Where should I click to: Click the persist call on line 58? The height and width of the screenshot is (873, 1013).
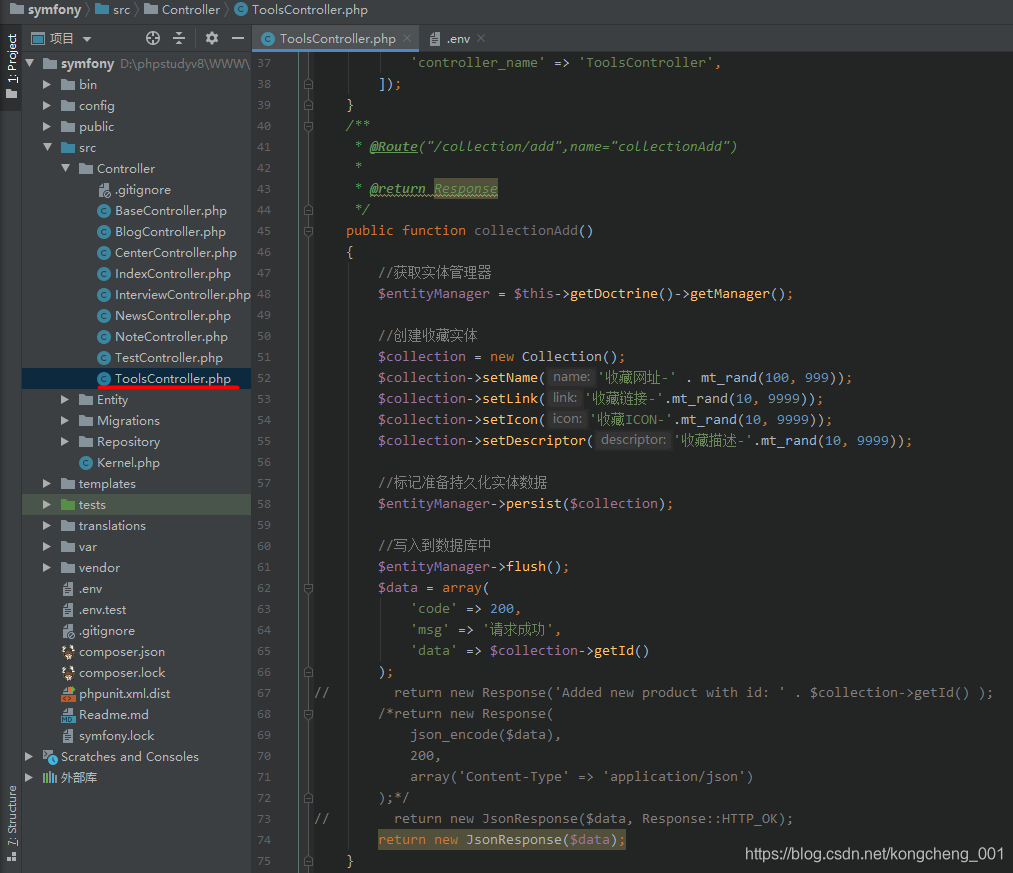pos(534,503)
